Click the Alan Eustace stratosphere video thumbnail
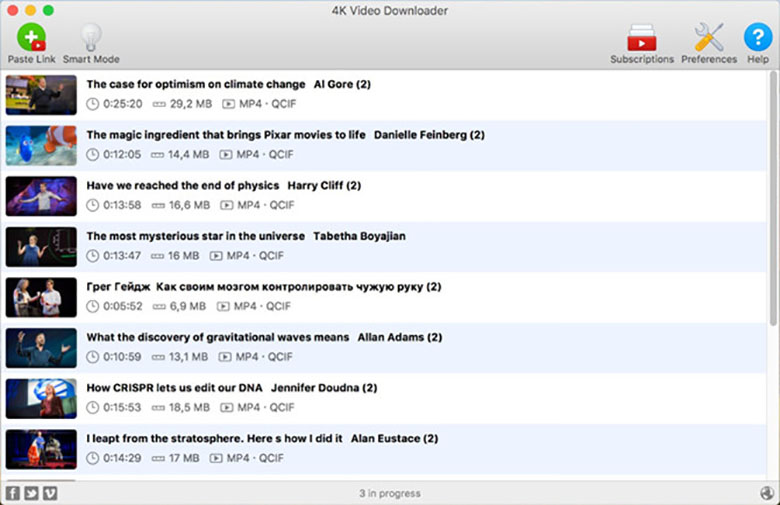Image resolution: width=780 pixels, height=505 pixels. [41, 449]
